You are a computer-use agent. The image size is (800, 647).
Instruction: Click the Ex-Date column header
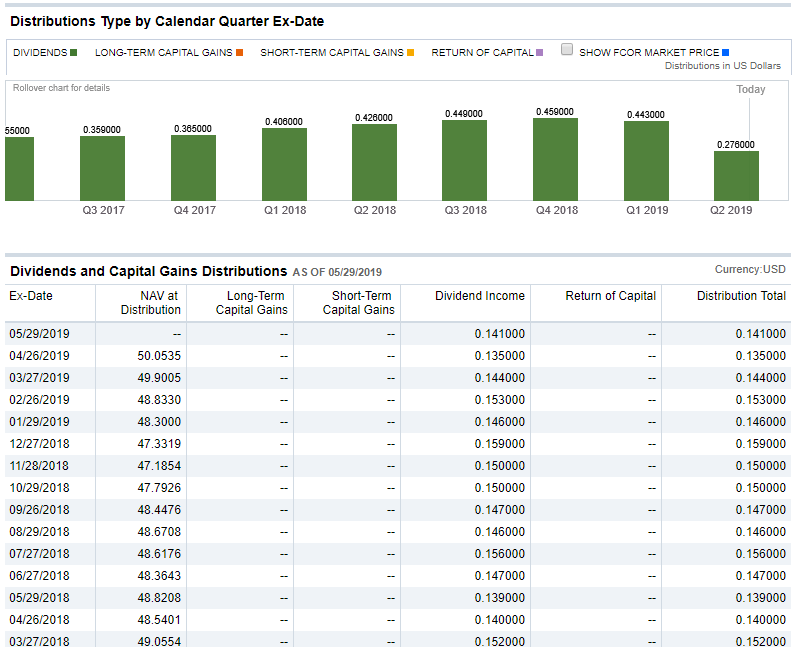[31, 296]
